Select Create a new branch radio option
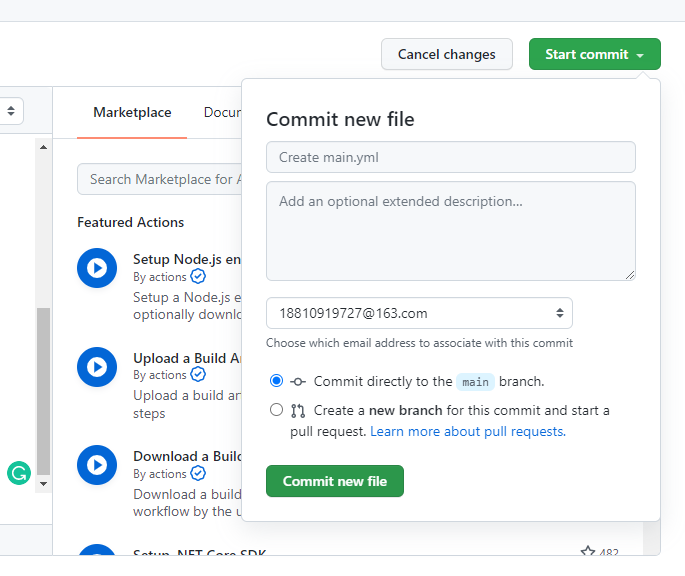 [x=276, y=410]
